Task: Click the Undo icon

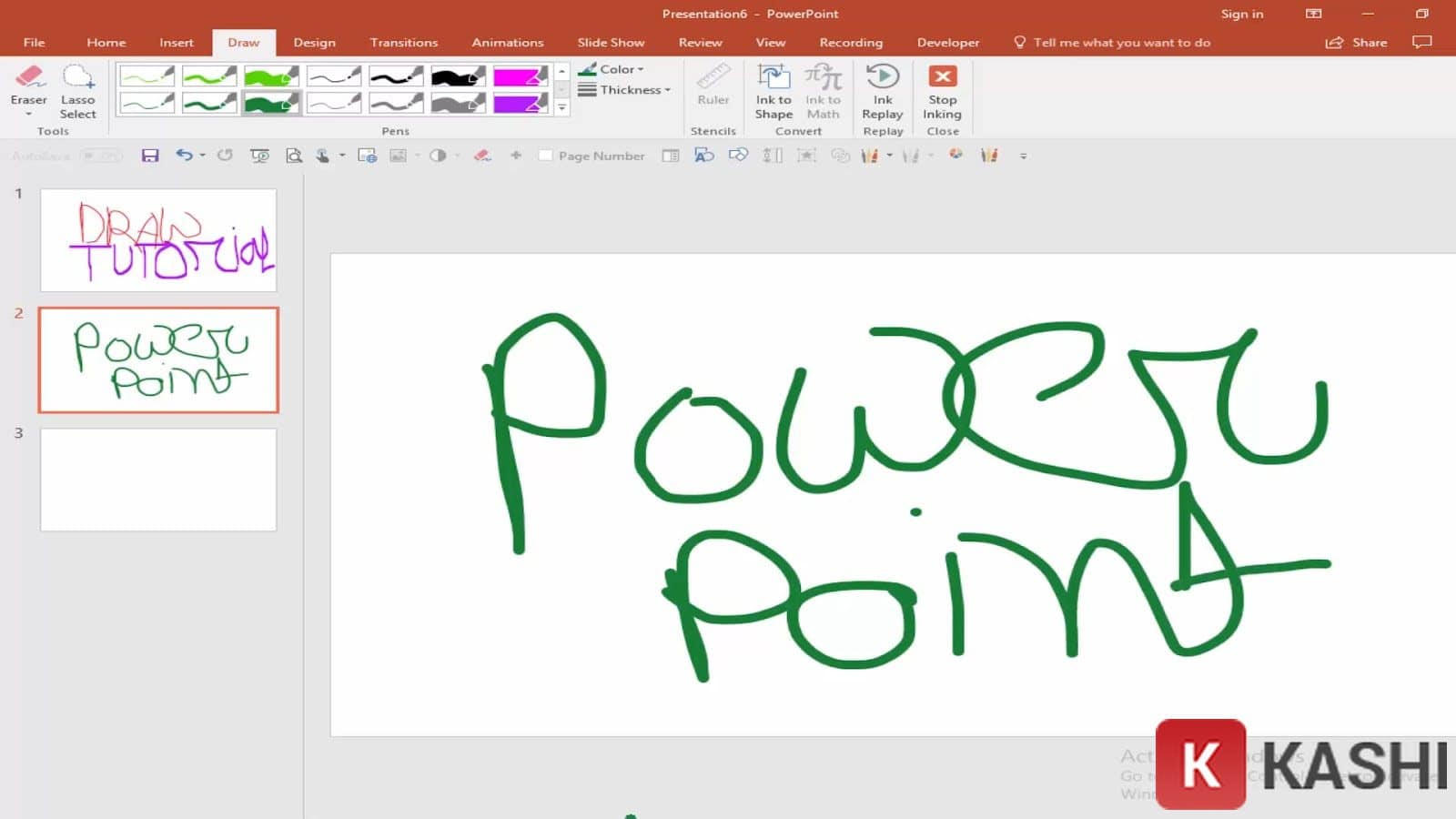Action: click(185, 156)
